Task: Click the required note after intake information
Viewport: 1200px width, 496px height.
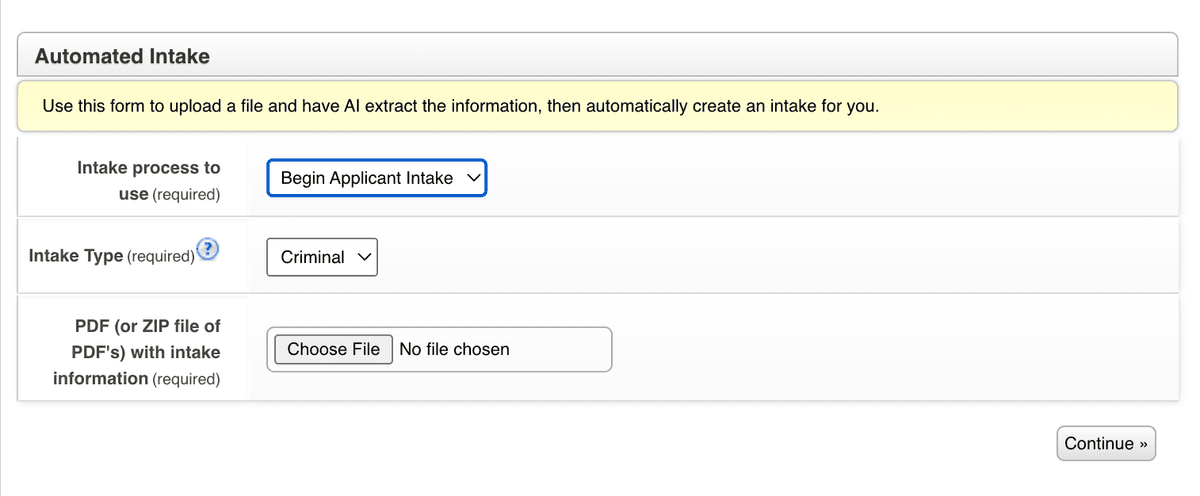Action: (186, 379)
